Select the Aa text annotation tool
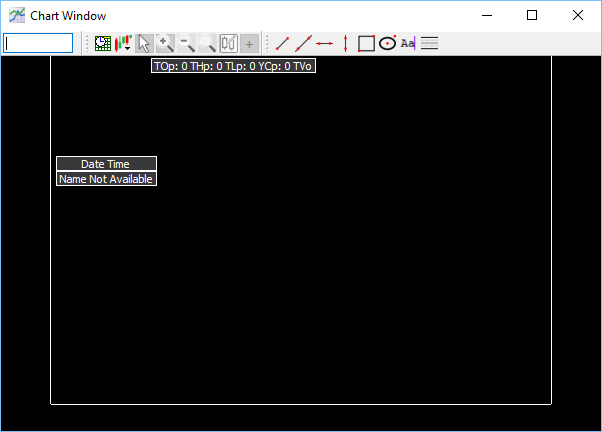Screen dimensions: 602x432 pyautogui.click(x=408, y=43)
